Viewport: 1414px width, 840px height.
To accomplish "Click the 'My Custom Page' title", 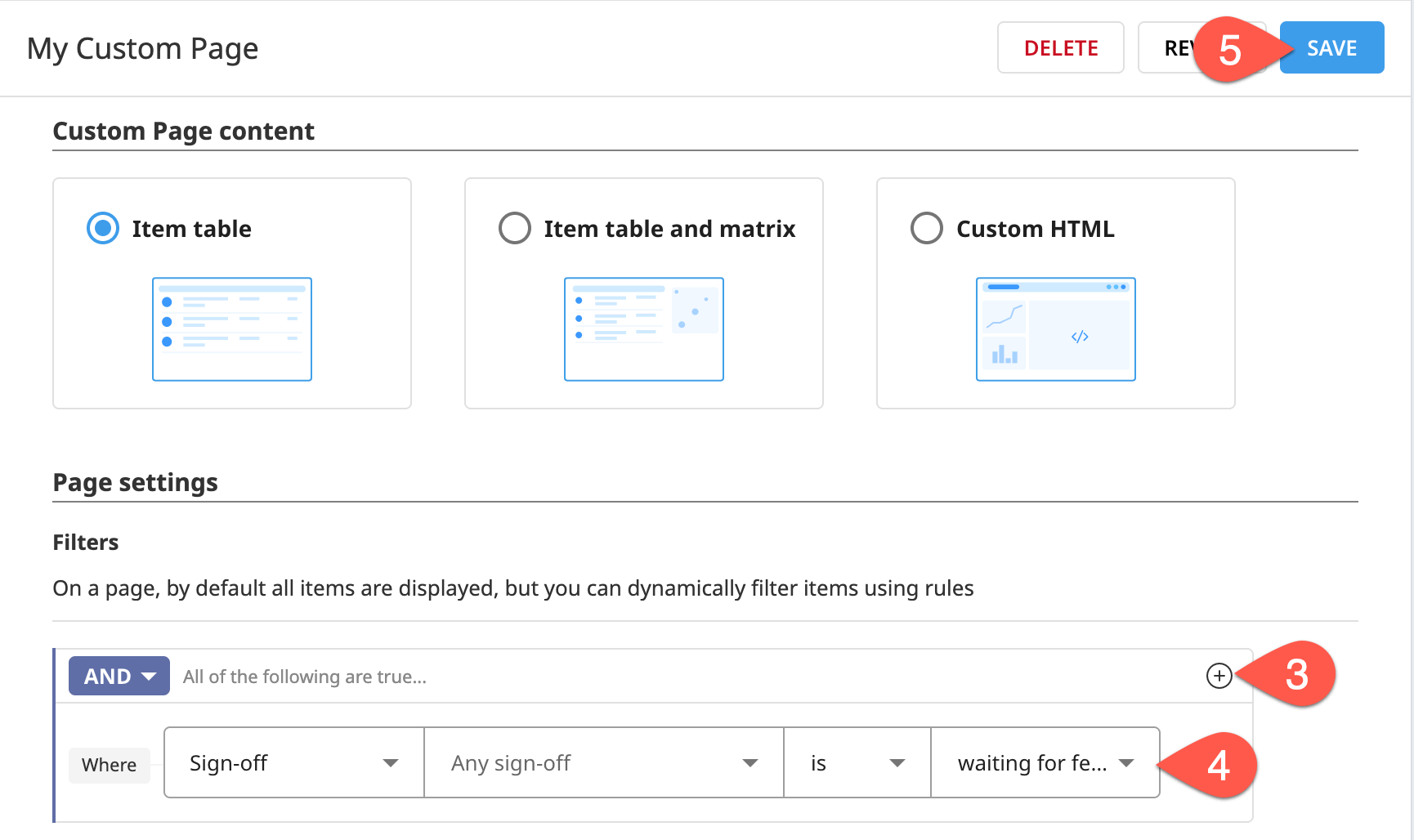I will pos(143,48).
